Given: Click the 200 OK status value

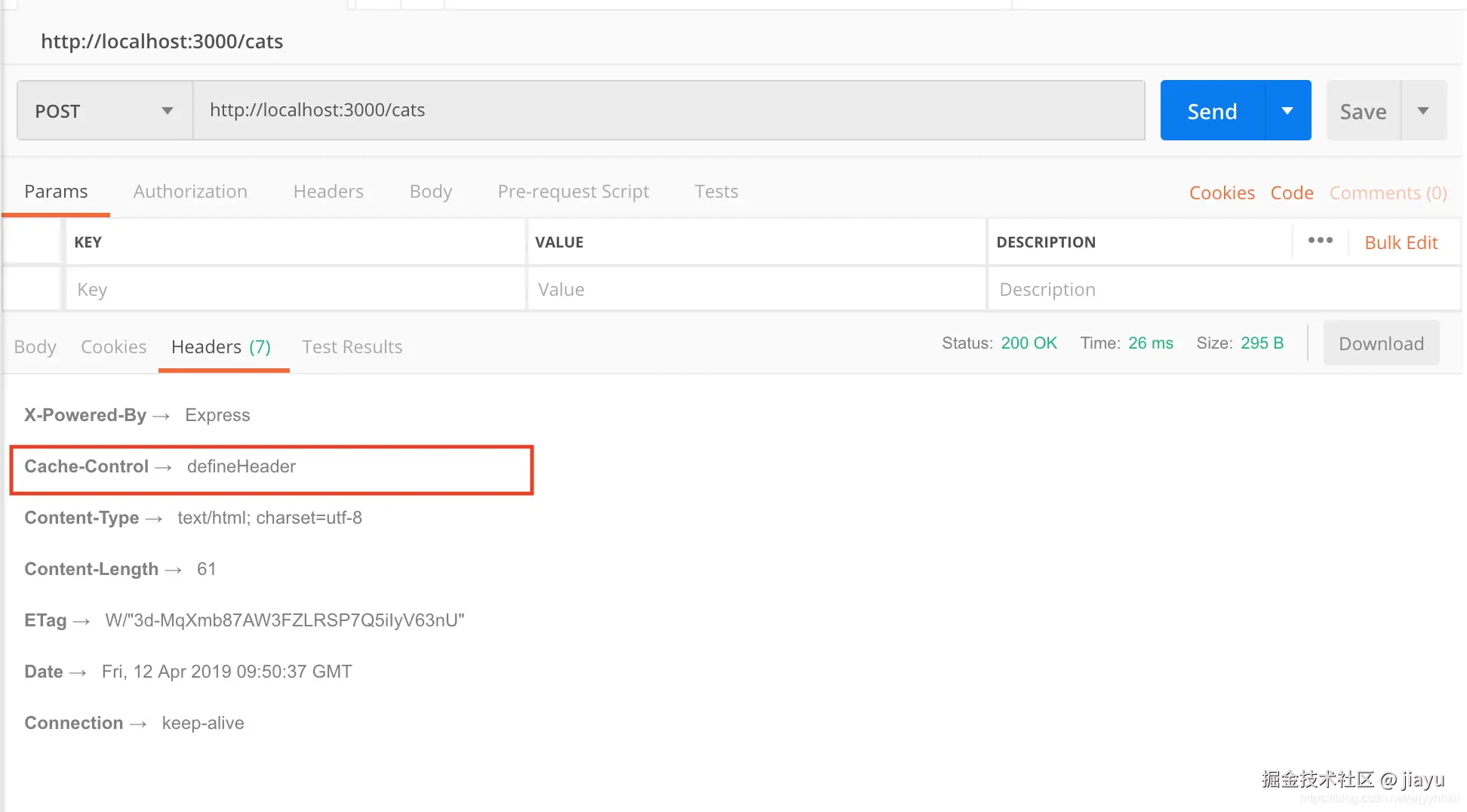Looking at the screenshot, I should [1029, 343].
